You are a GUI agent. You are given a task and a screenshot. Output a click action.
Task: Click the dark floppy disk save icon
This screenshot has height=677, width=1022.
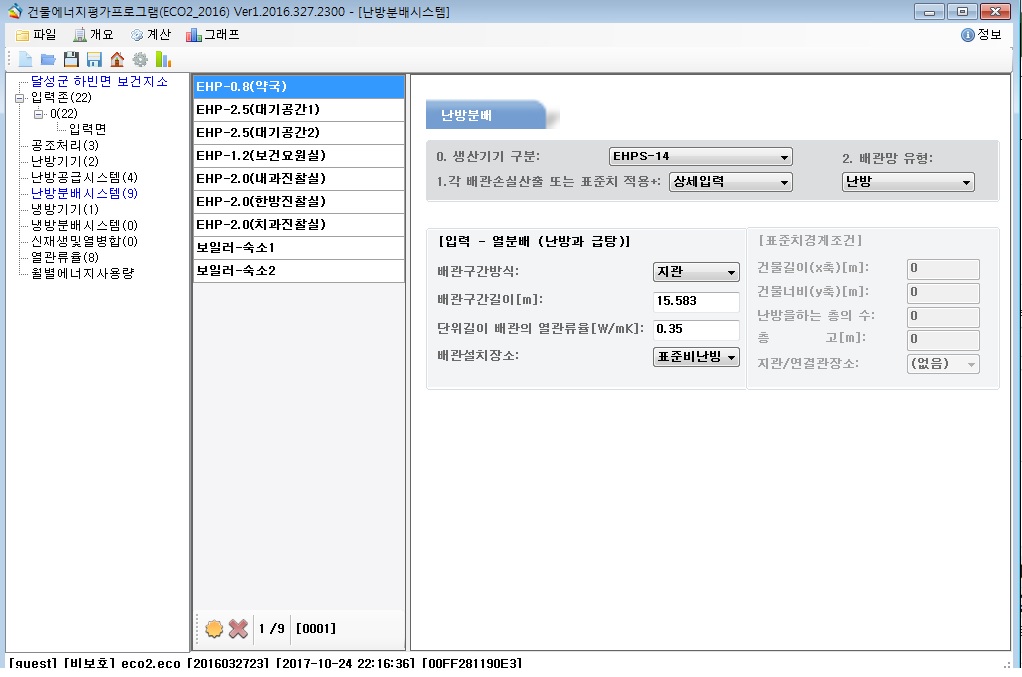(x=71, y=59)
